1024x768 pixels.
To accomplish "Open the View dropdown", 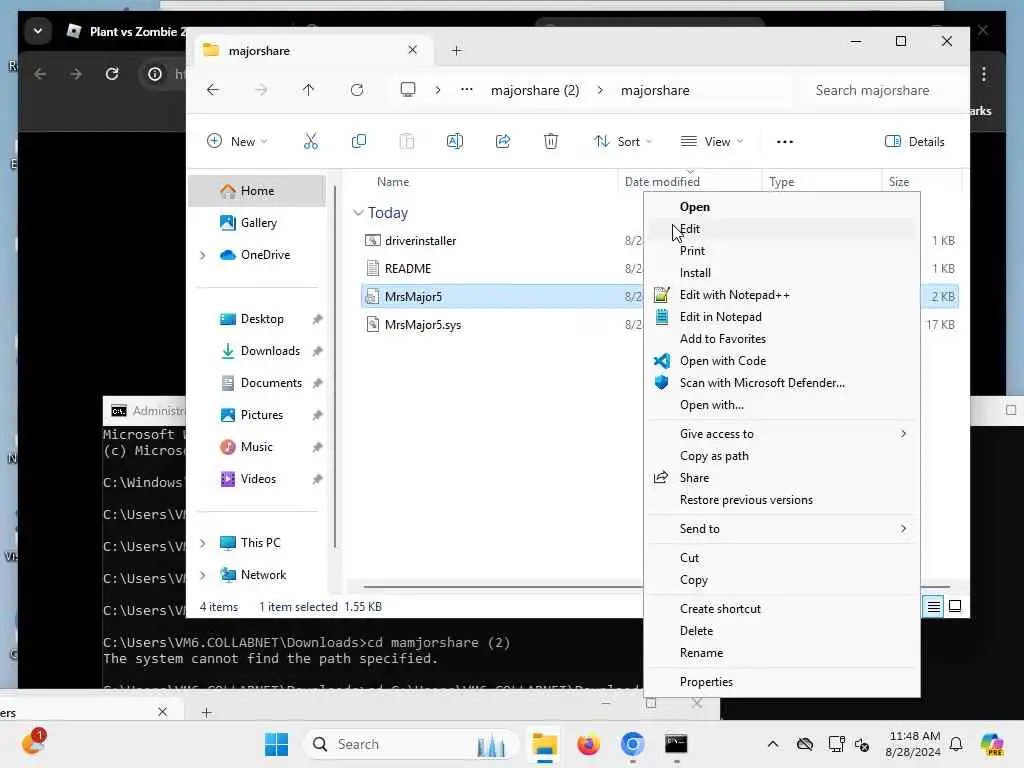I will 712,142.
